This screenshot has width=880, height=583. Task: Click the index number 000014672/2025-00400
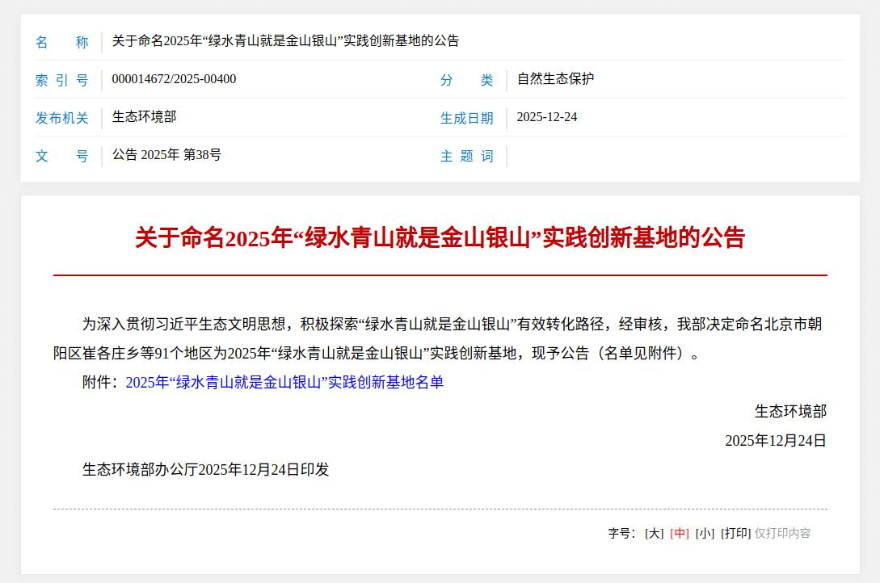pyautogui.click(x=174, y=79)
